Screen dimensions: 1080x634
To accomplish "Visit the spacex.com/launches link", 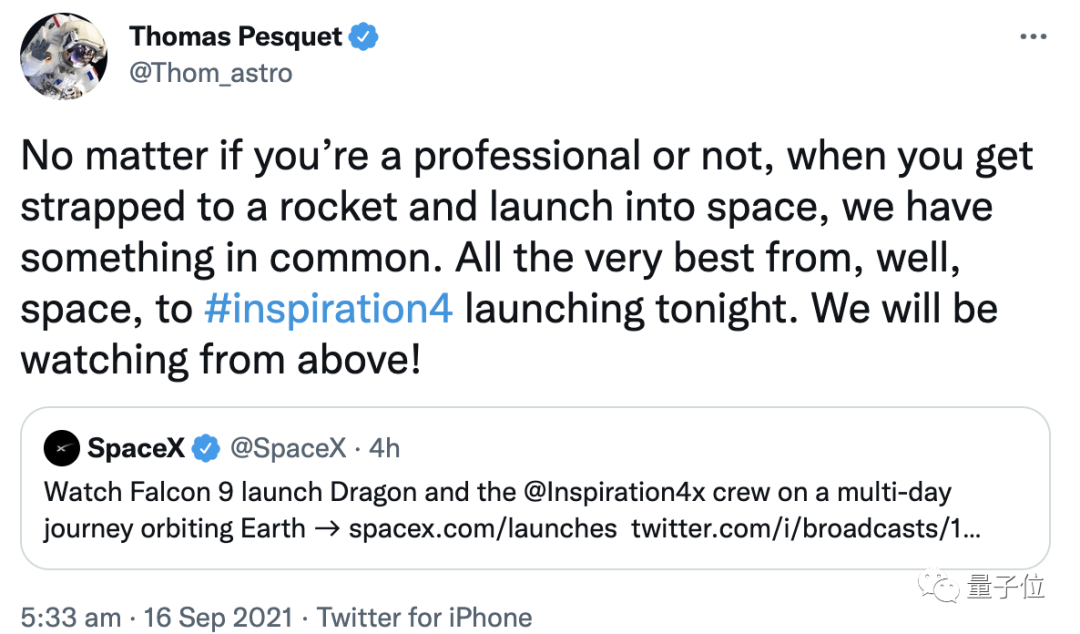I will 483,527.
